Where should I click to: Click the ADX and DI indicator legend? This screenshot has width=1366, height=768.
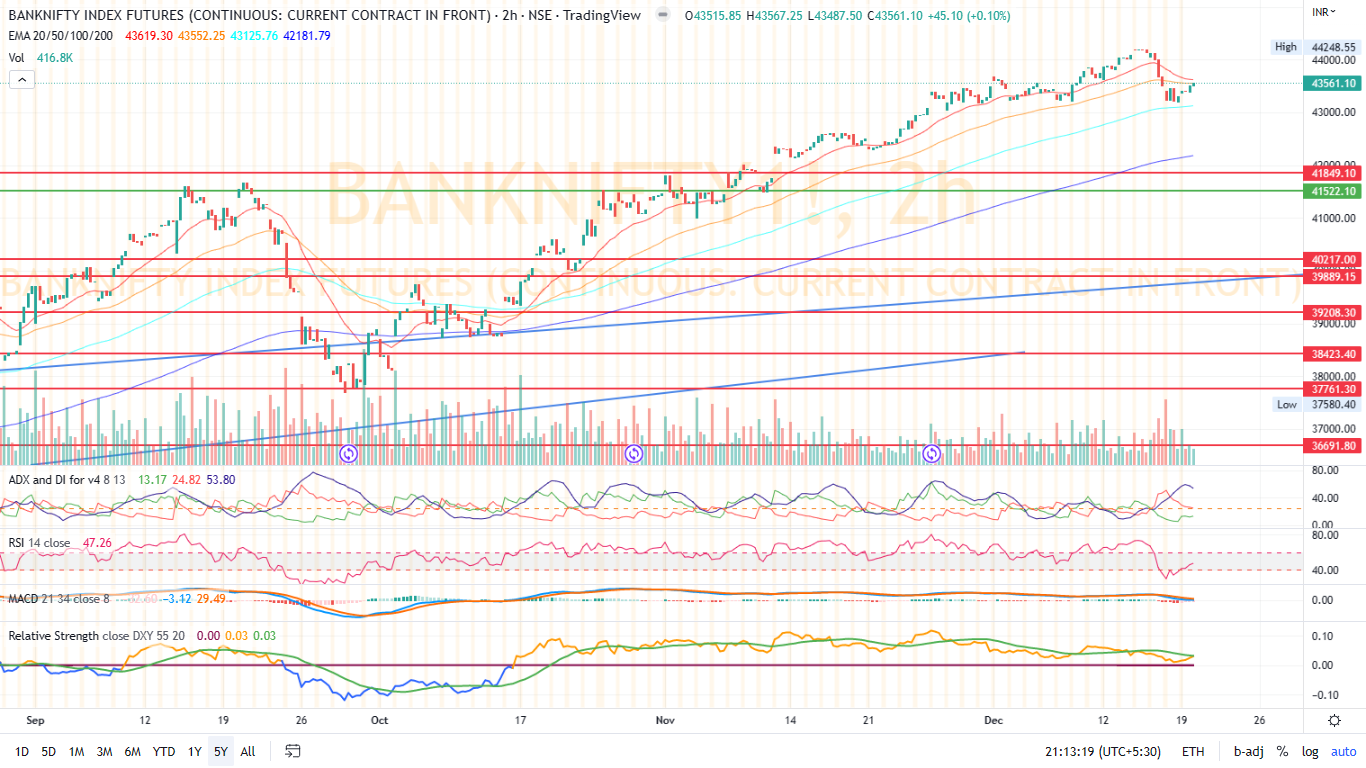point(68,480)
